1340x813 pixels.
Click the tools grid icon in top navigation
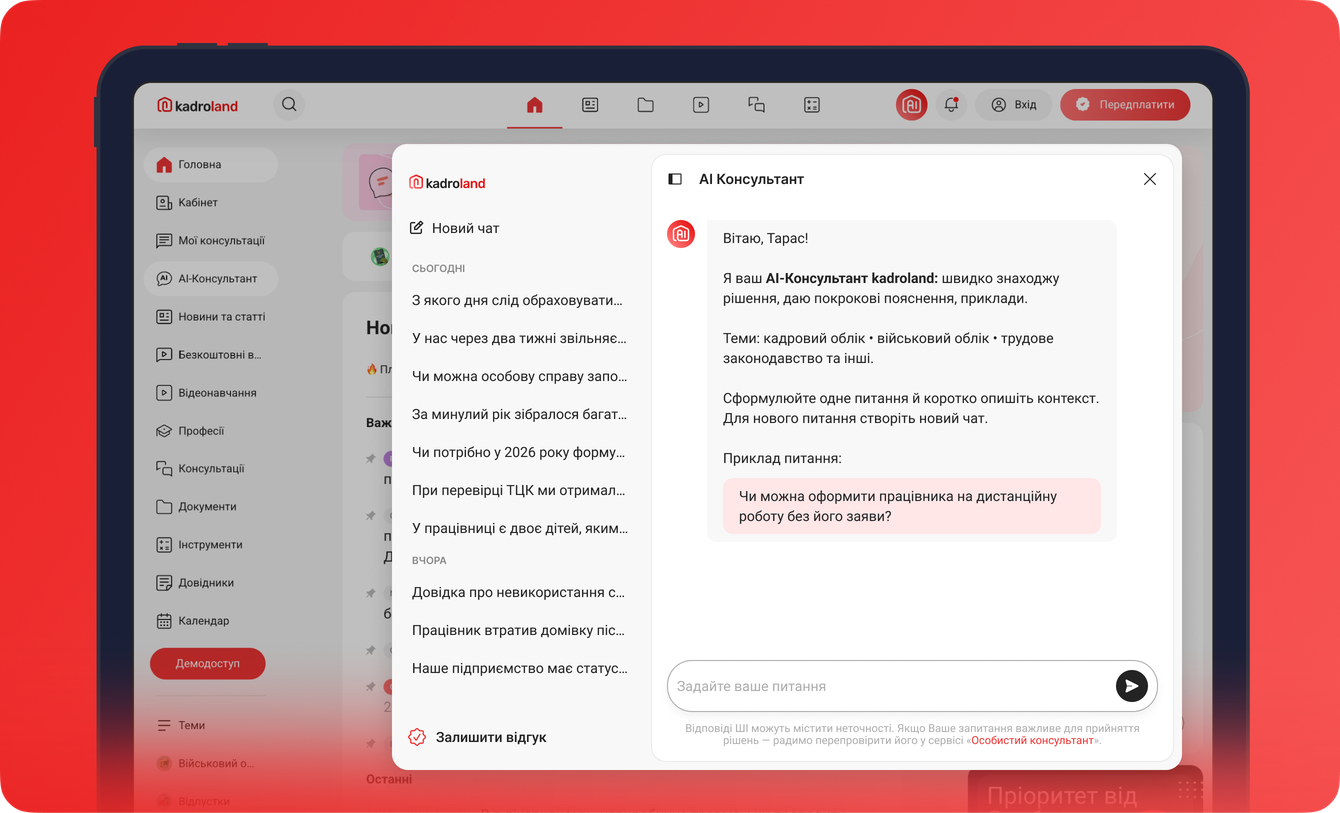(x=811, y=104)
